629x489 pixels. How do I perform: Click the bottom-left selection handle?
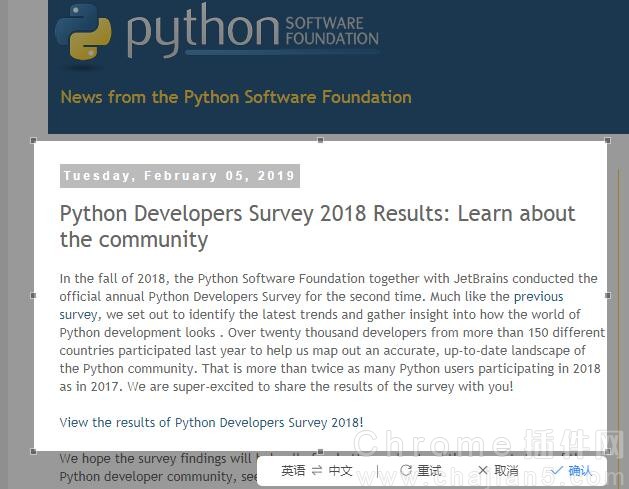coord(33,452)
